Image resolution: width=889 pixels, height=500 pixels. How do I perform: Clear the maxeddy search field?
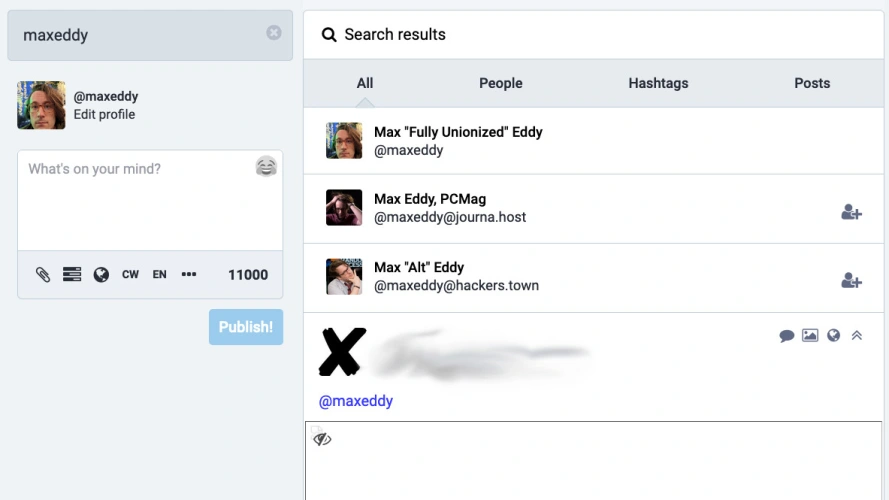[273, 33]
